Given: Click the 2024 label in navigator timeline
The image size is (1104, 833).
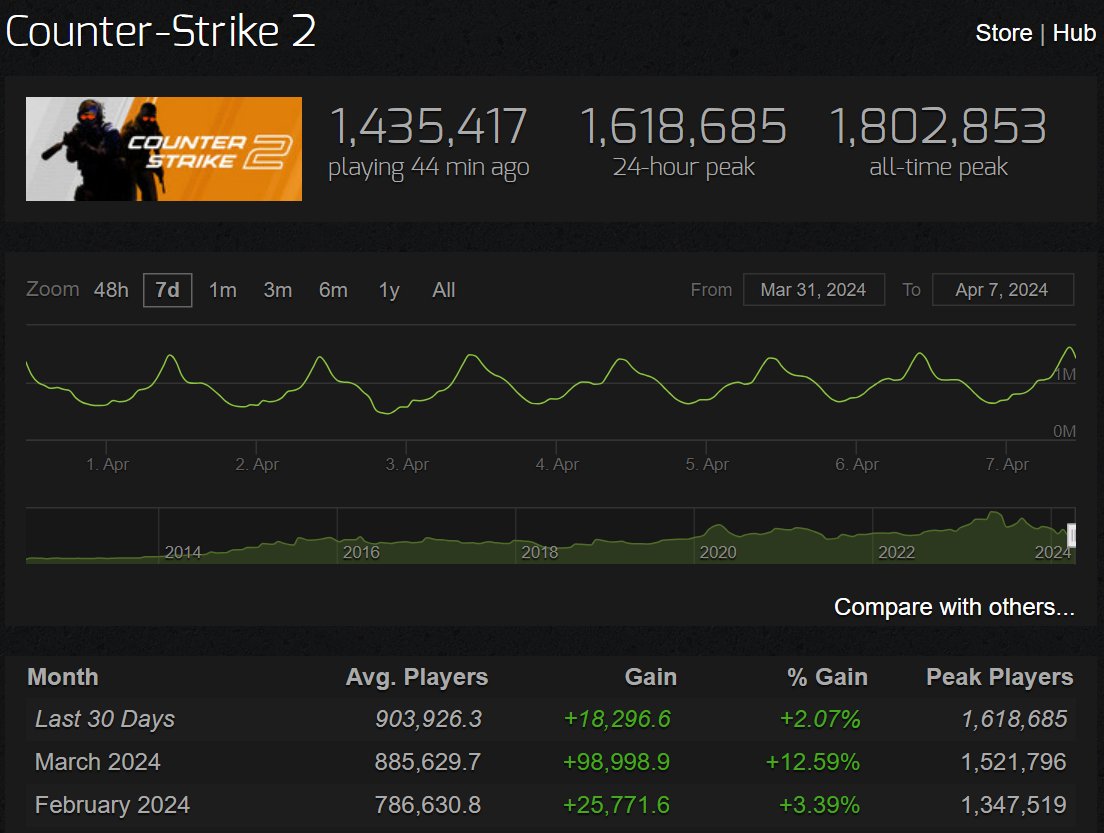Looking at the screenshot, I should pos(1053,553).
